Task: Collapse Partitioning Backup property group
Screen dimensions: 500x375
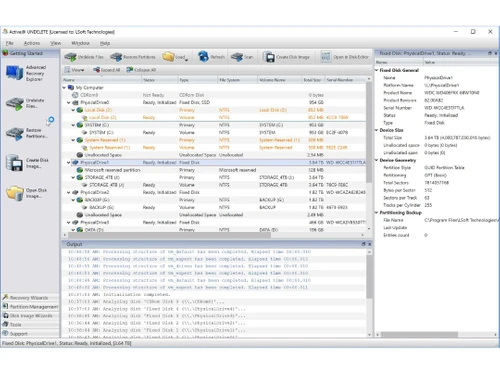Action: click(376, 213)
